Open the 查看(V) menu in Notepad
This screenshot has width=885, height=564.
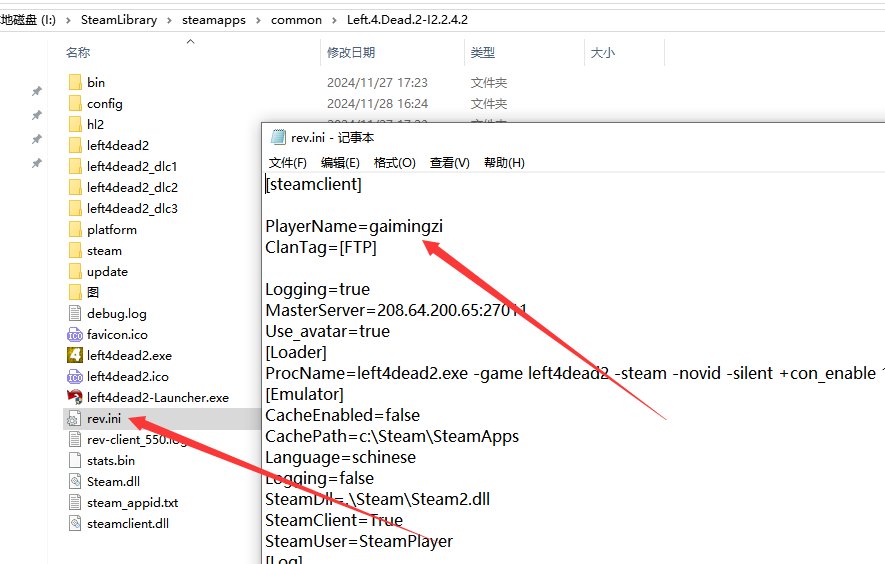(x=449, y=163)
